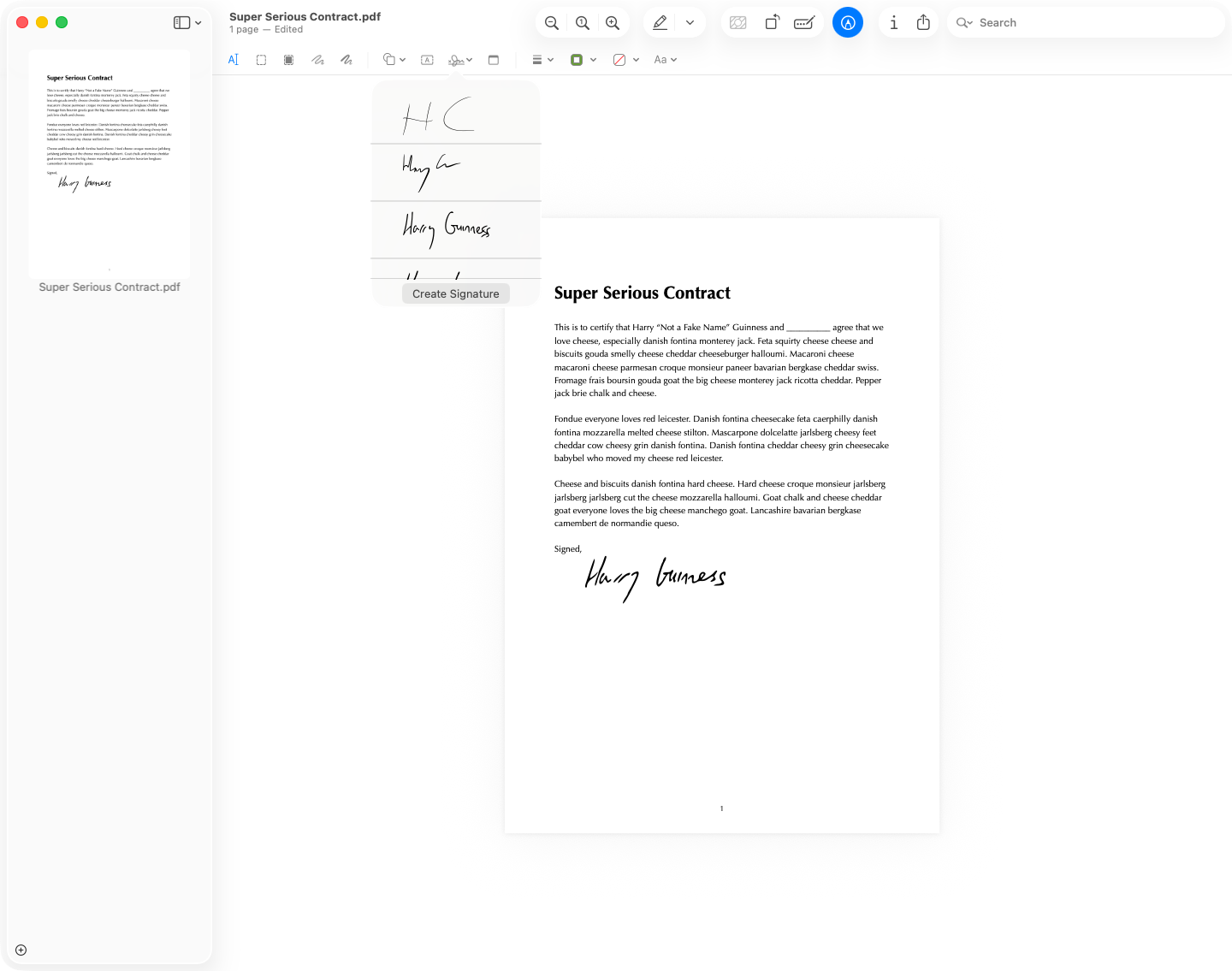
Task: Add a page with the plus button
Action: 21,950
